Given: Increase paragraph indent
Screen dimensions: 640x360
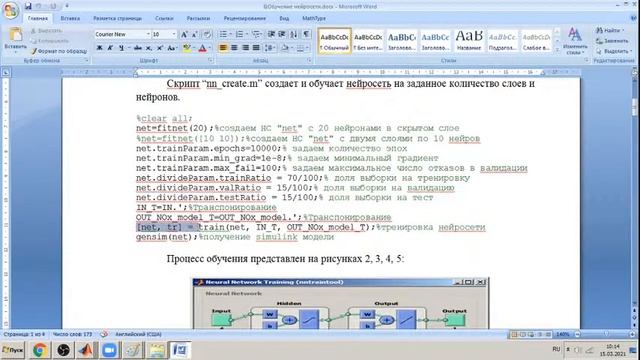Looking at the screenshot, I should tap(282, 34).
